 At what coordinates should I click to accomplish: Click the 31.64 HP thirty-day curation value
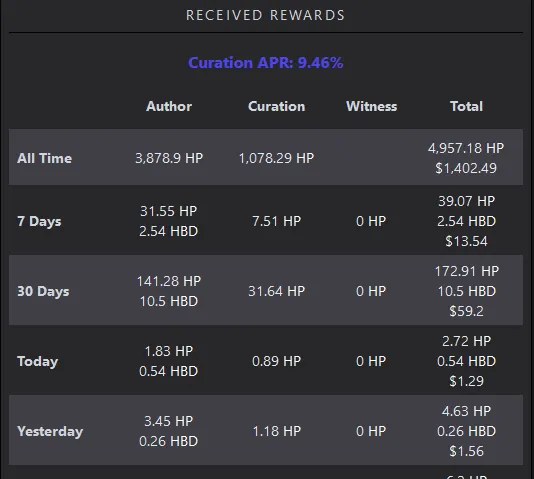pyautogui.click(x=277, y=291)
